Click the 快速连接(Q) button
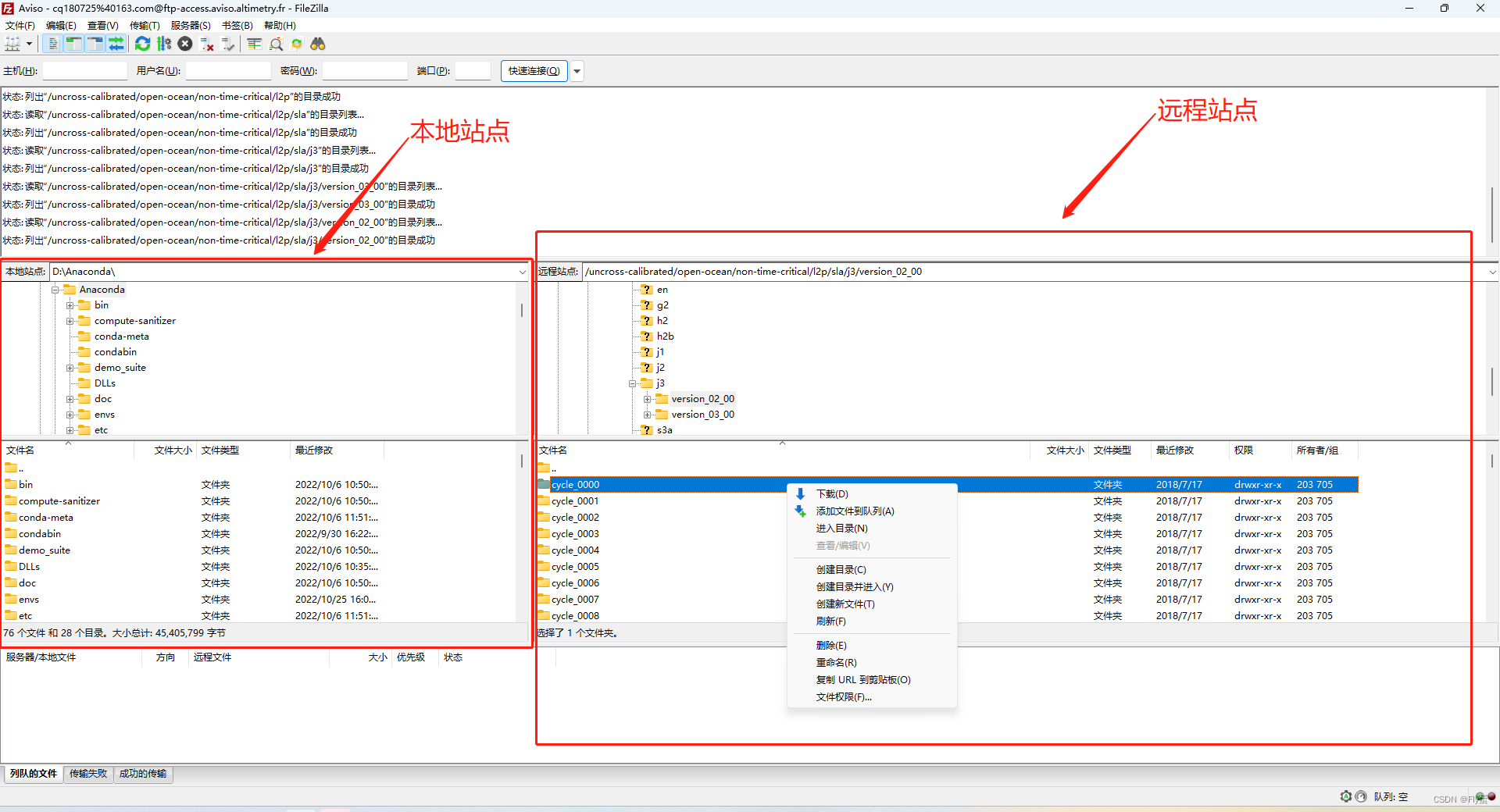This screenshot has height=812, width=1500. coord(534,71)
